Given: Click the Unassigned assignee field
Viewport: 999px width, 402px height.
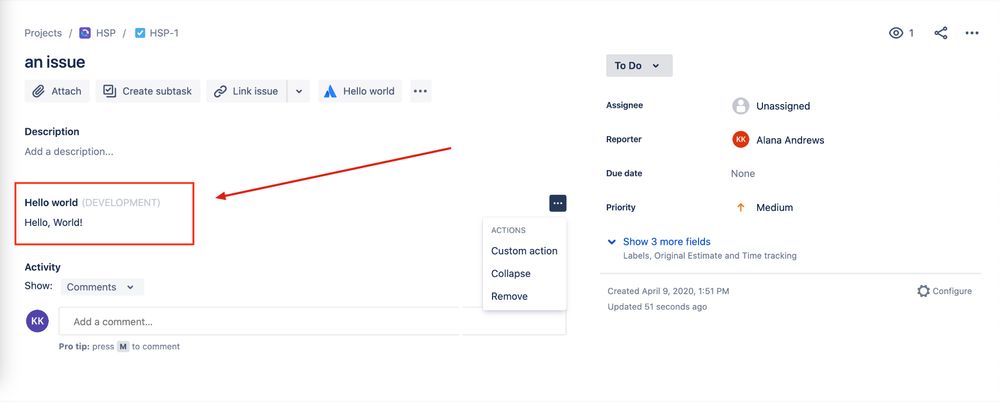Looking at the screenshot, I should 783,106.
